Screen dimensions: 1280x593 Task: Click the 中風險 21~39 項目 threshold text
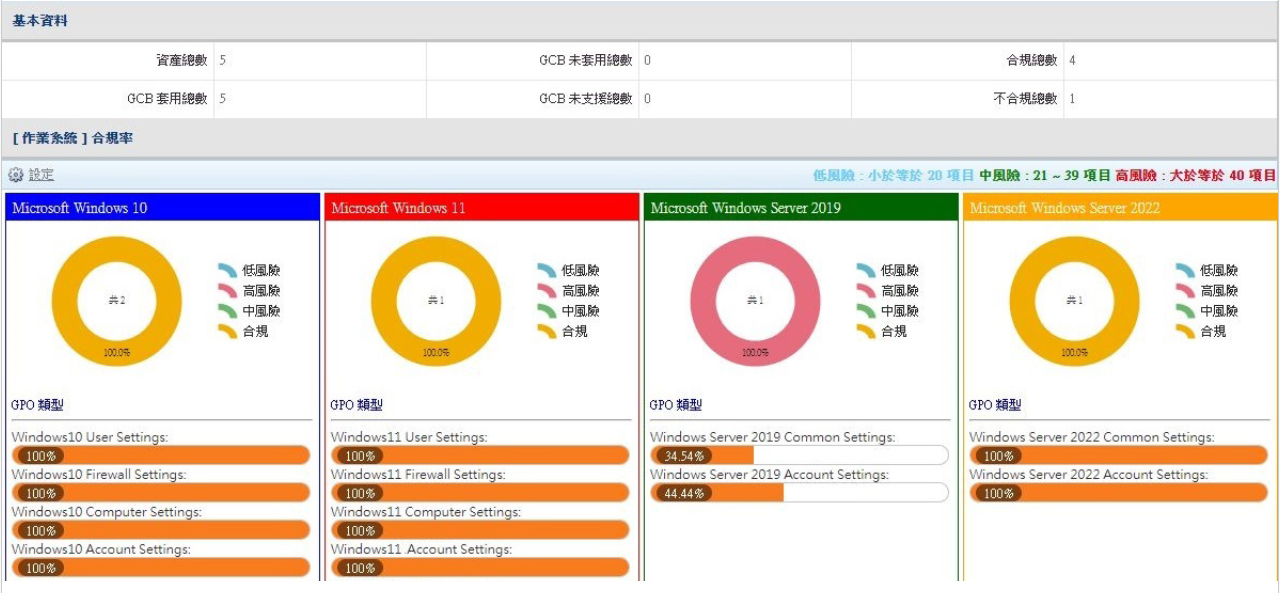1045,176
